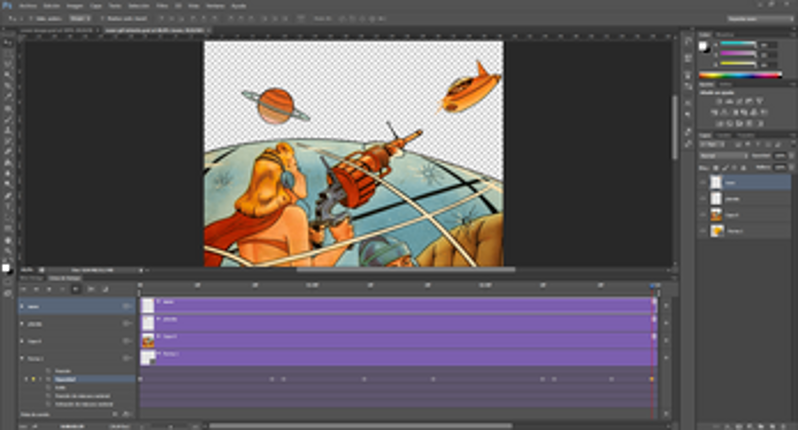The width and height of the screenshot is (798, 430).
Task: Select the Quick Selection tool
Action: tap(8, 75)
